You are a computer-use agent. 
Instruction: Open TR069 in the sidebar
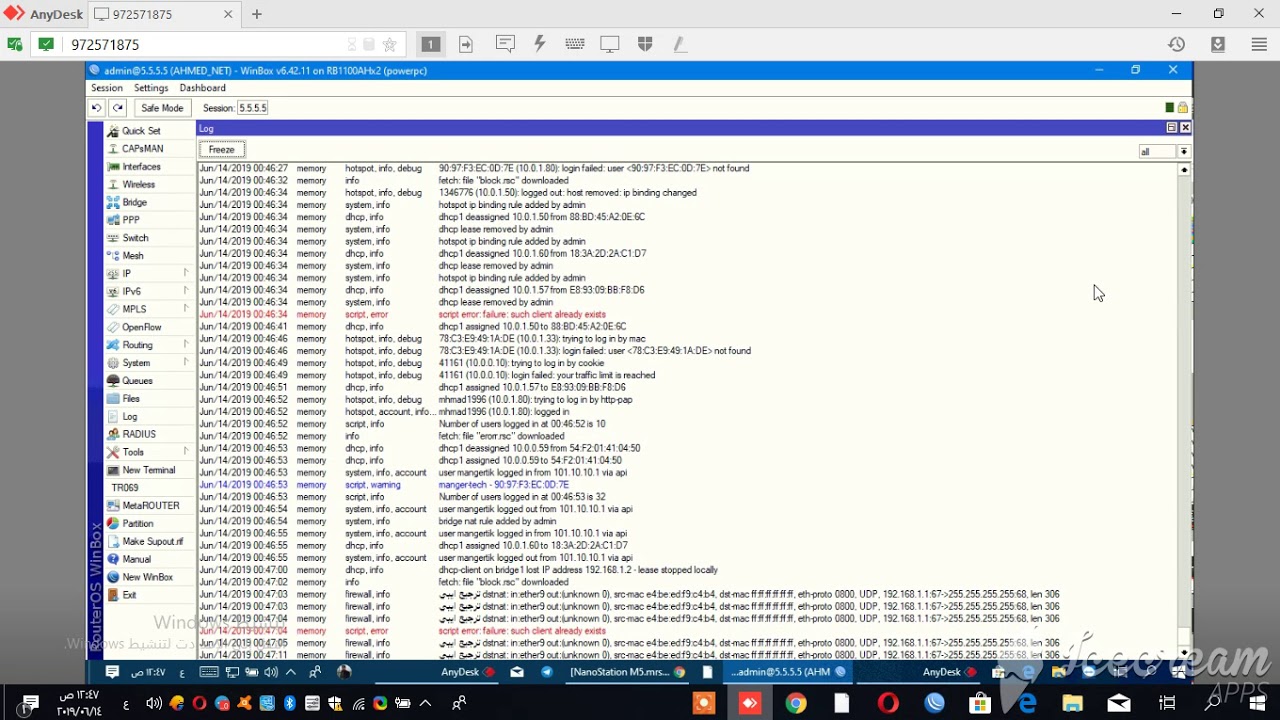[125, 488]
